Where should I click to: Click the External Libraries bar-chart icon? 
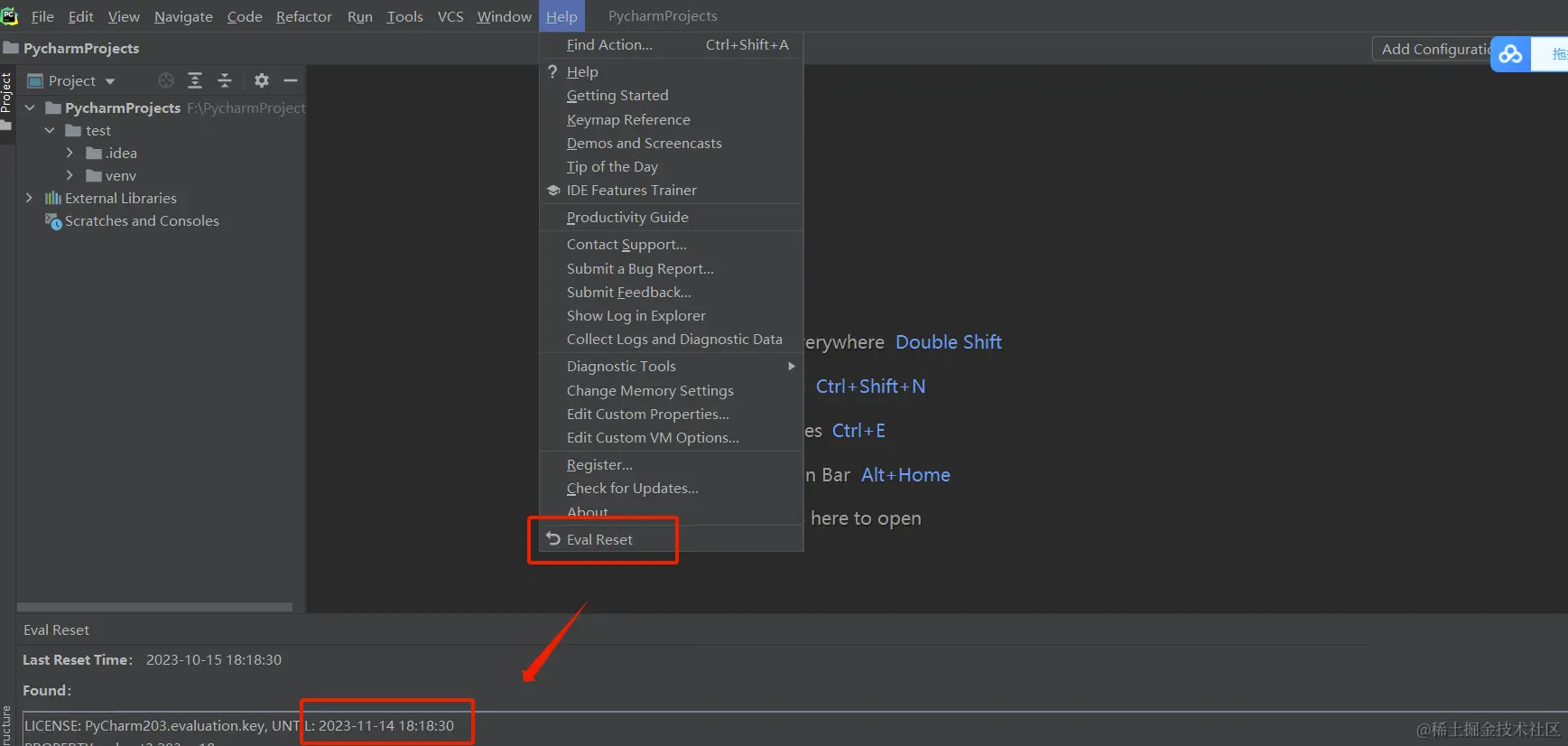53,198
